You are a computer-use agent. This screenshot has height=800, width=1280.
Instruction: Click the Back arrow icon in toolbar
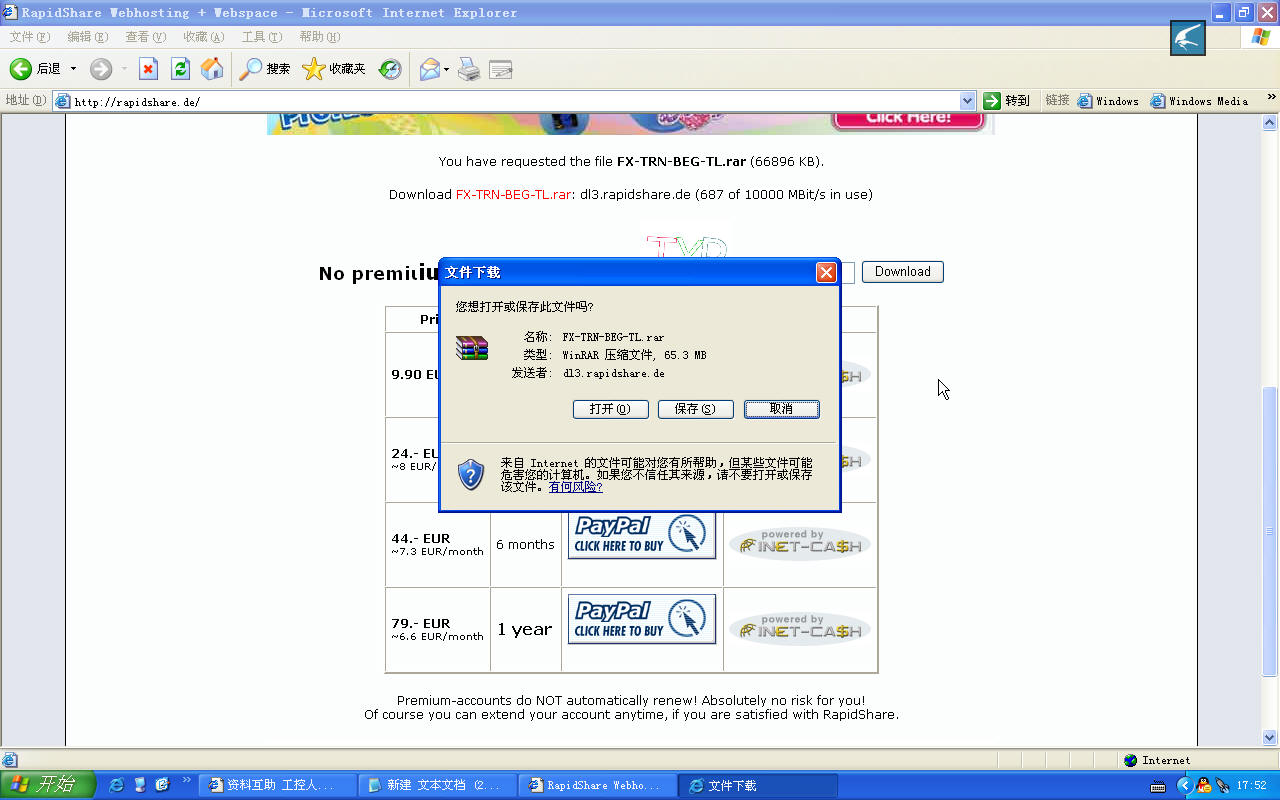click(21, 69)
